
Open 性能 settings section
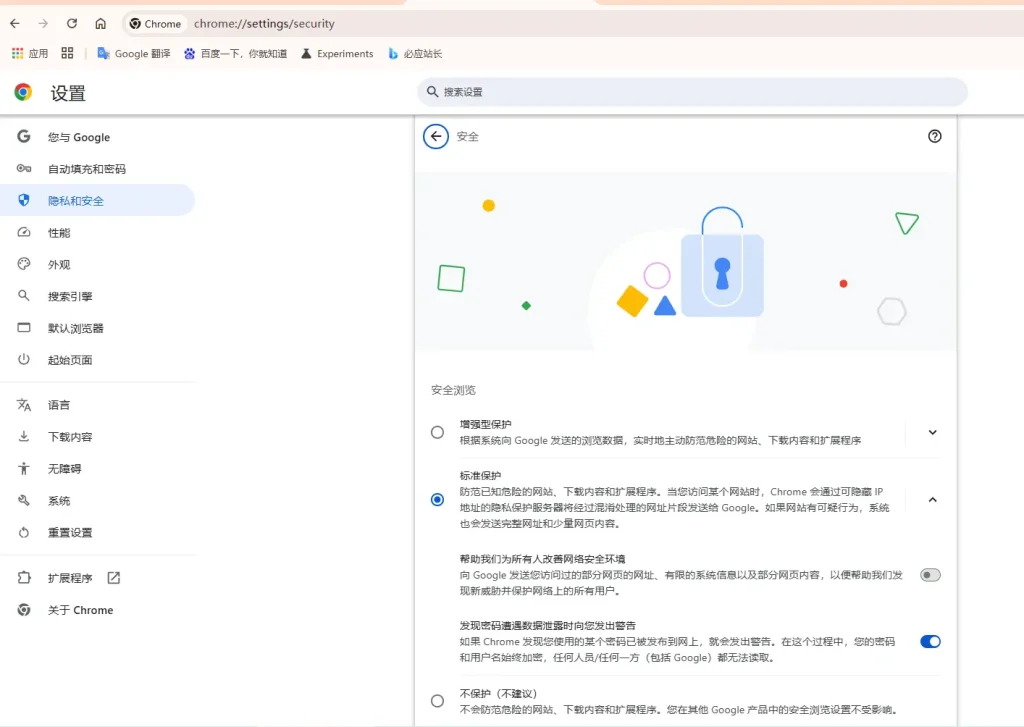coord(98,233)
